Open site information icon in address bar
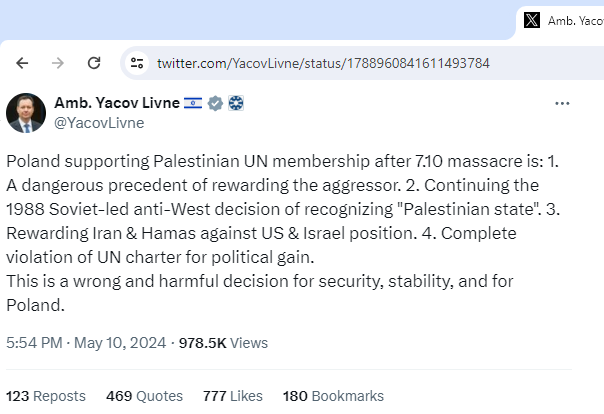Viewport: 604px width, 414px height. [x=138, y=63]
